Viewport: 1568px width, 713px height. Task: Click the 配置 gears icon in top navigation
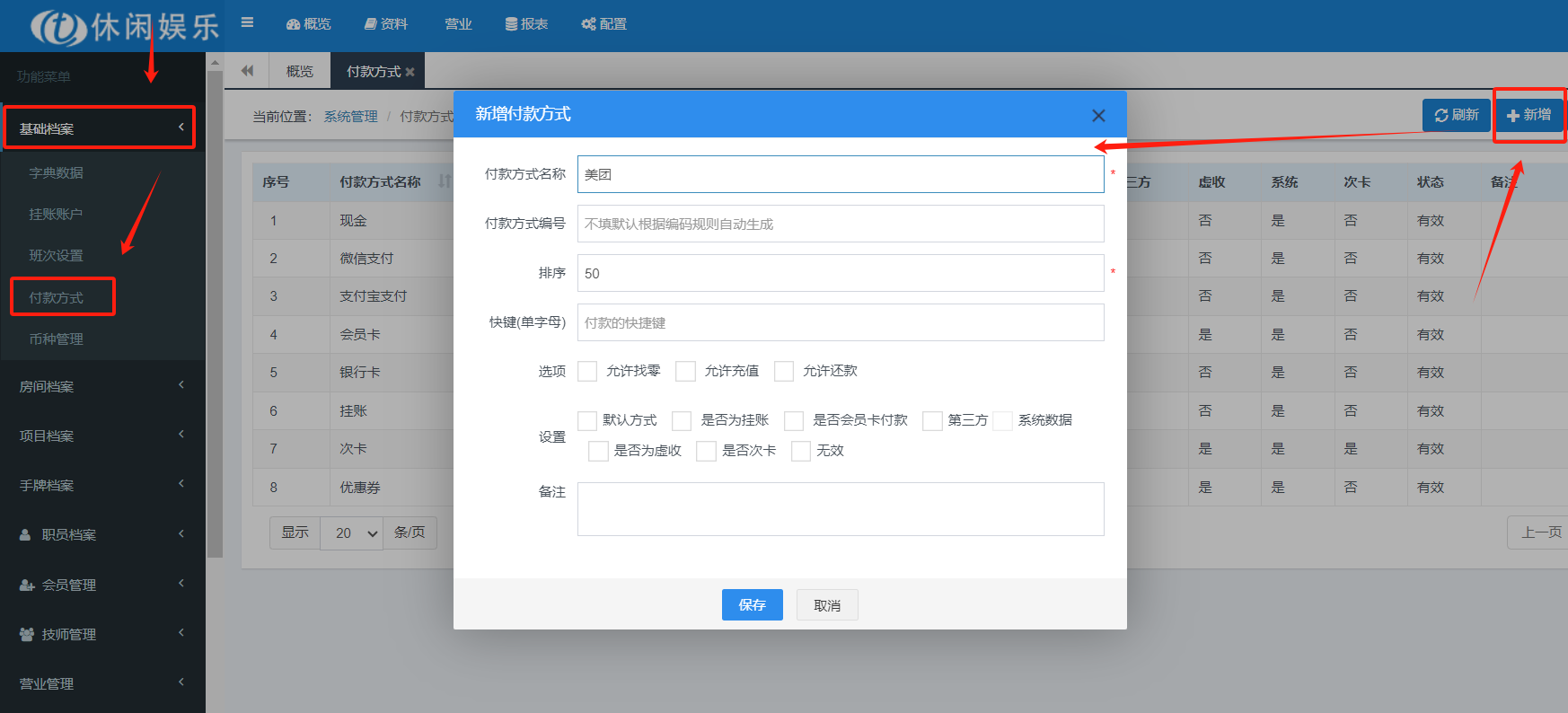tap(588, 24)
